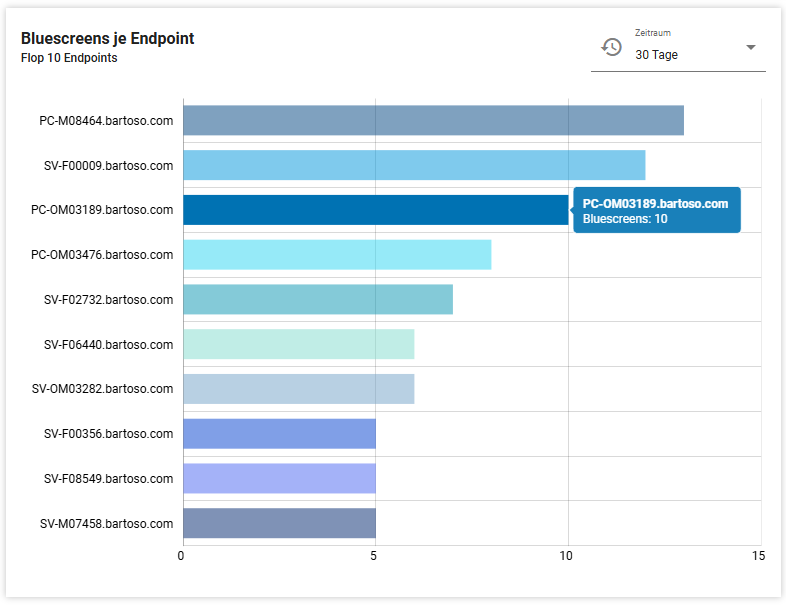Select the bar for SV-OM03282.bartoso.com
This screenshot has height=605, width=786.
298,389
